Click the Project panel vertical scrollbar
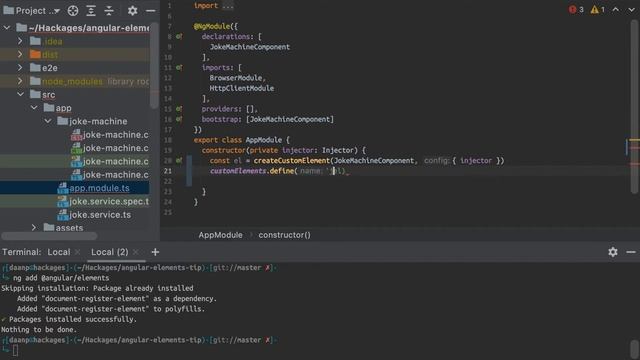This screenshot has width=640, height=360. click(154, 65)
